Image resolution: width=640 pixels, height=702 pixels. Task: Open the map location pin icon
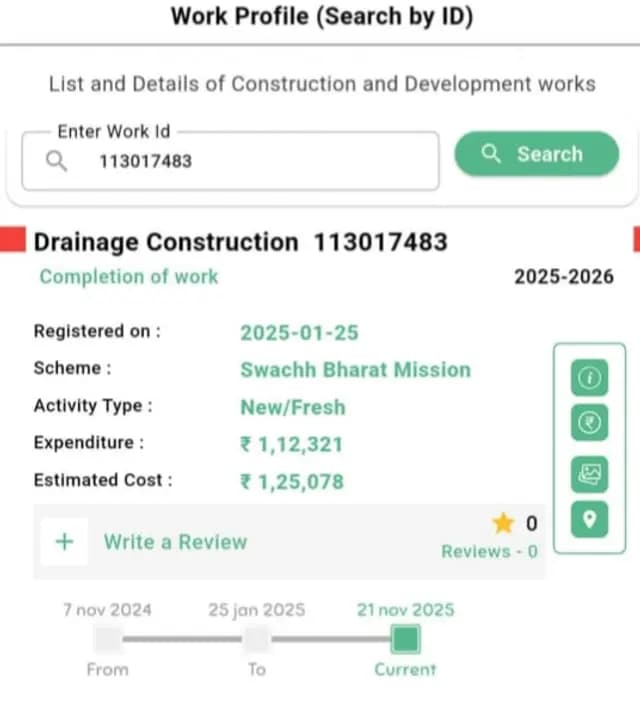(x=589, y=519)
